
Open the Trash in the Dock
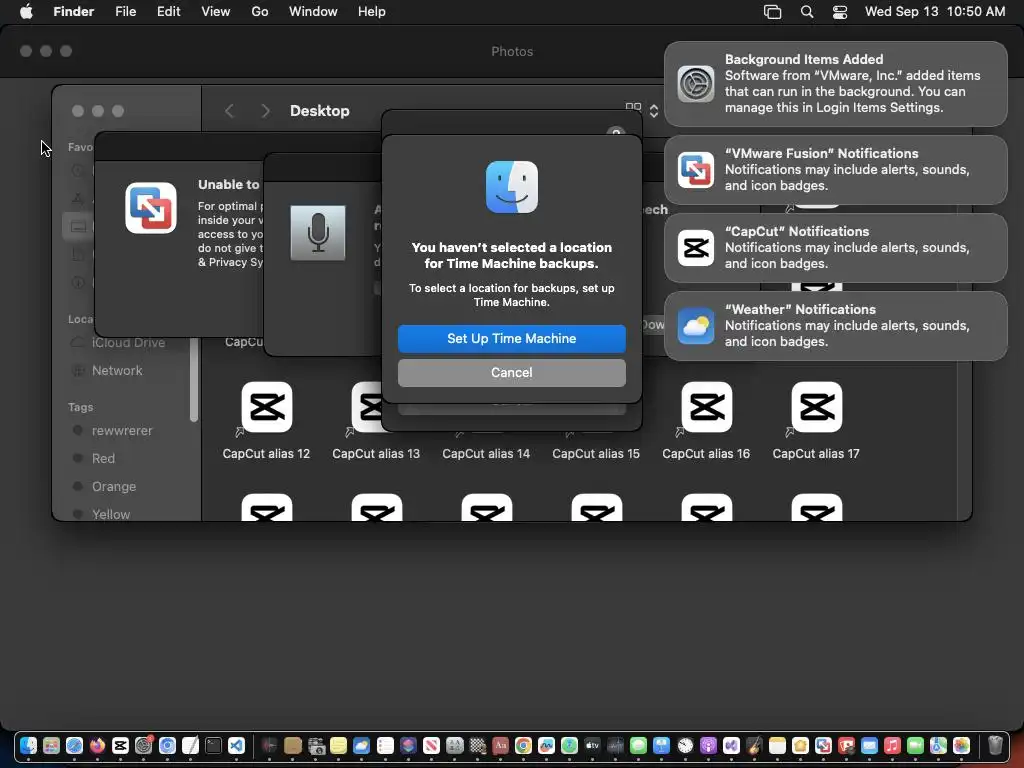coord(995,745)
